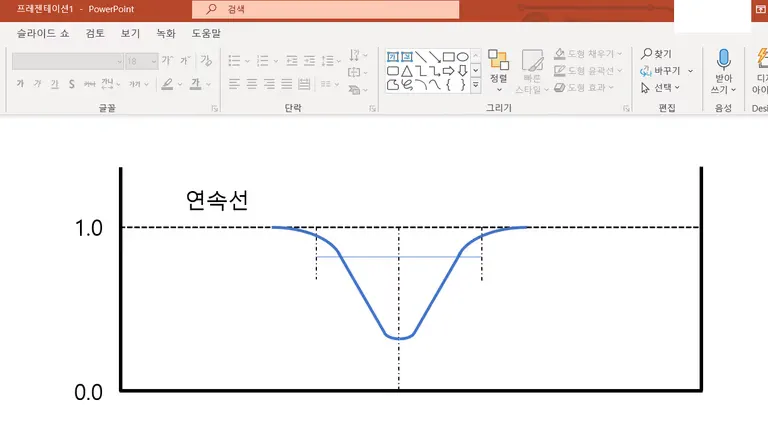Screen dimensions: 768x421
Task: Select the rounded rectangle shape
Action: click(x=393, y=71)
